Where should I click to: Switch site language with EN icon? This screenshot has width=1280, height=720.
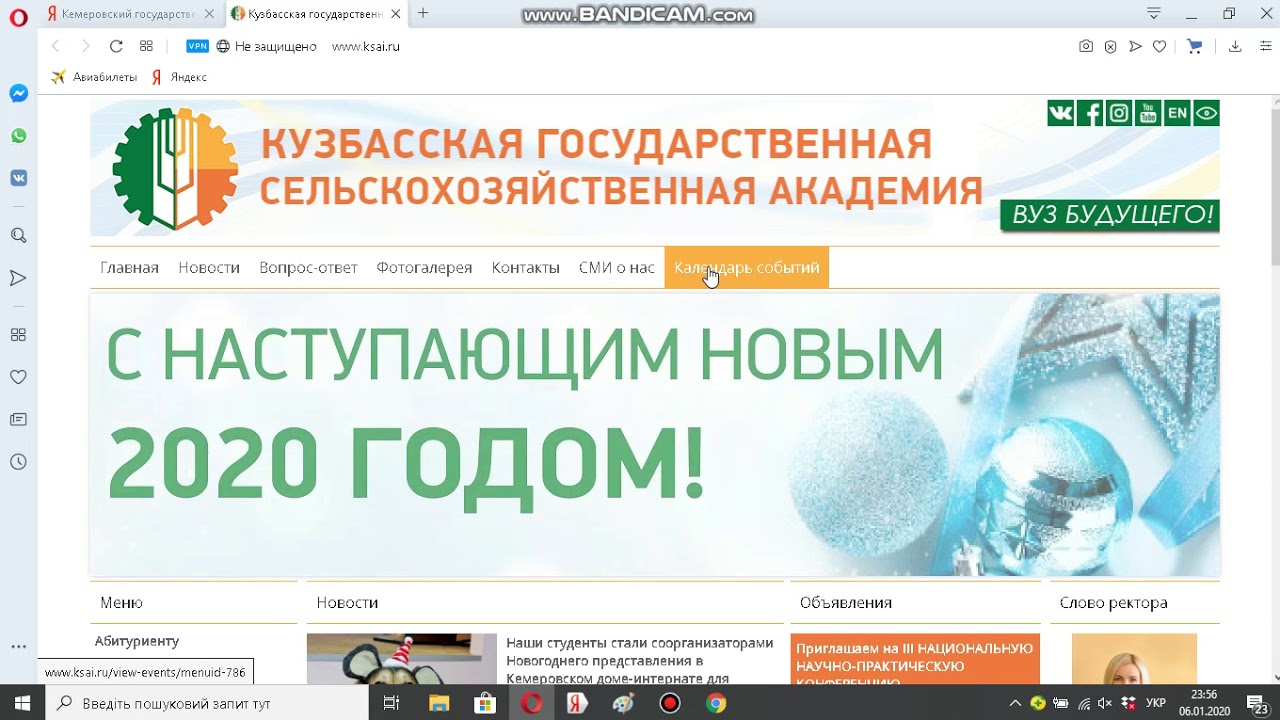pyautogui.click(x=1177, y=113)
